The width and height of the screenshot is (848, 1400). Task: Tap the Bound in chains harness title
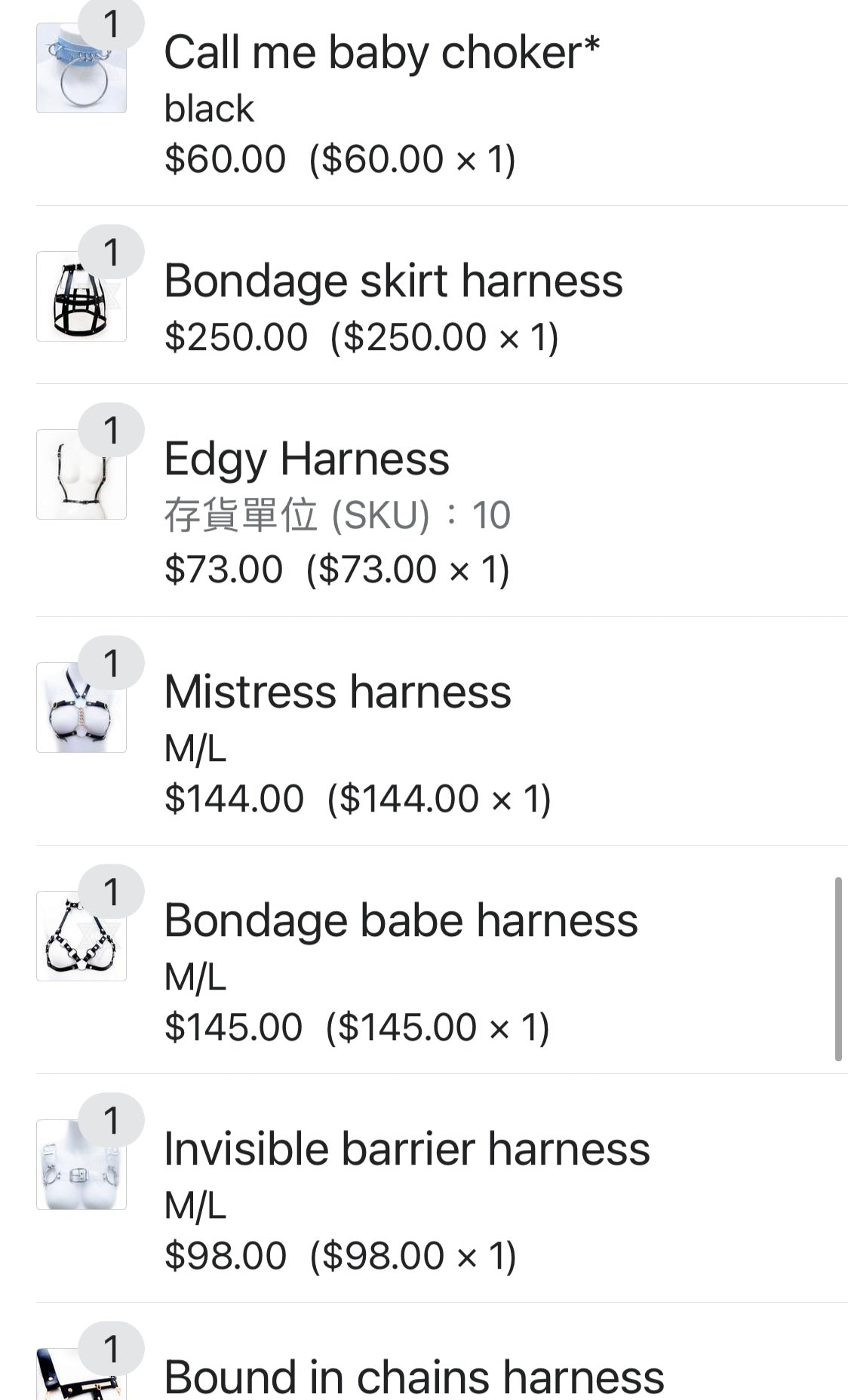(413, 1377)
